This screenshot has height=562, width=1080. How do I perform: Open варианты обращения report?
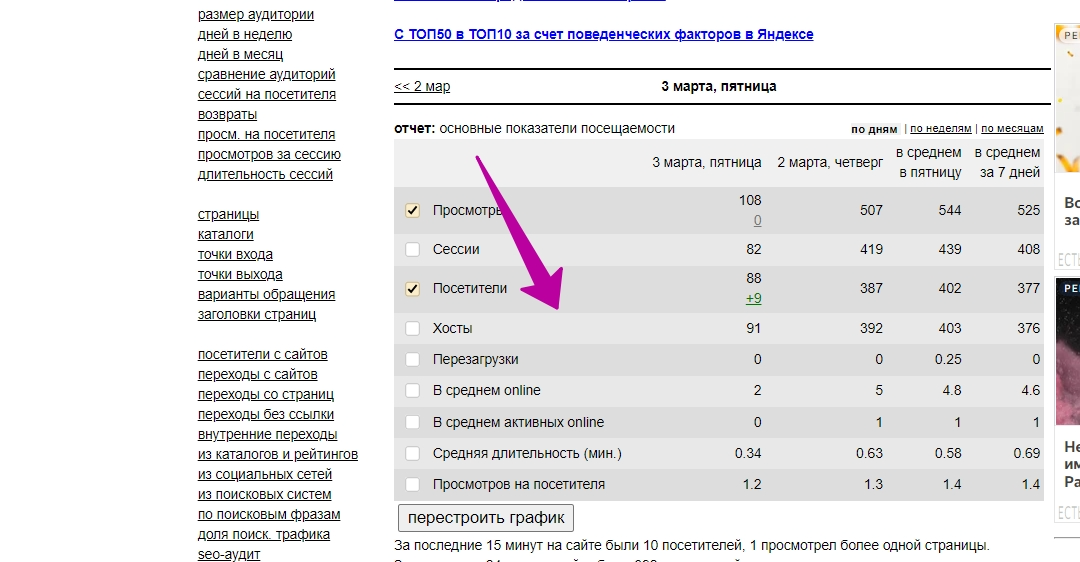click(267, 294)
